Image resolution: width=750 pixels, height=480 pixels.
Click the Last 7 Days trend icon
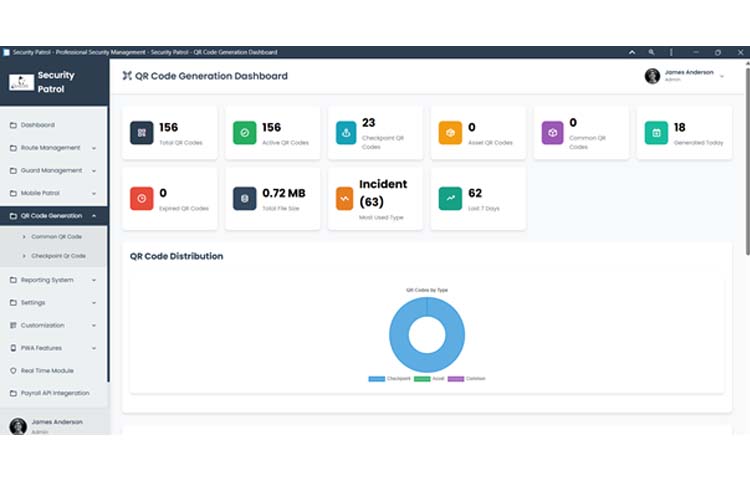click(x=450, y=198)
